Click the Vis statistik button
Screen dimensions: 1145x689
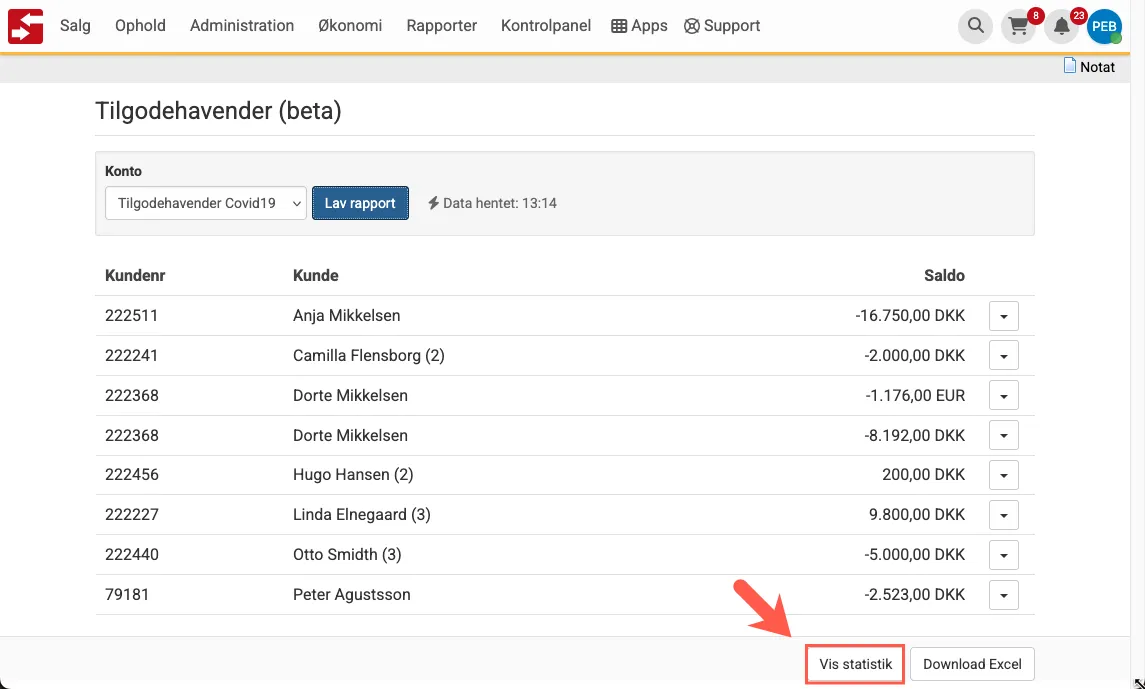[855, 664]
